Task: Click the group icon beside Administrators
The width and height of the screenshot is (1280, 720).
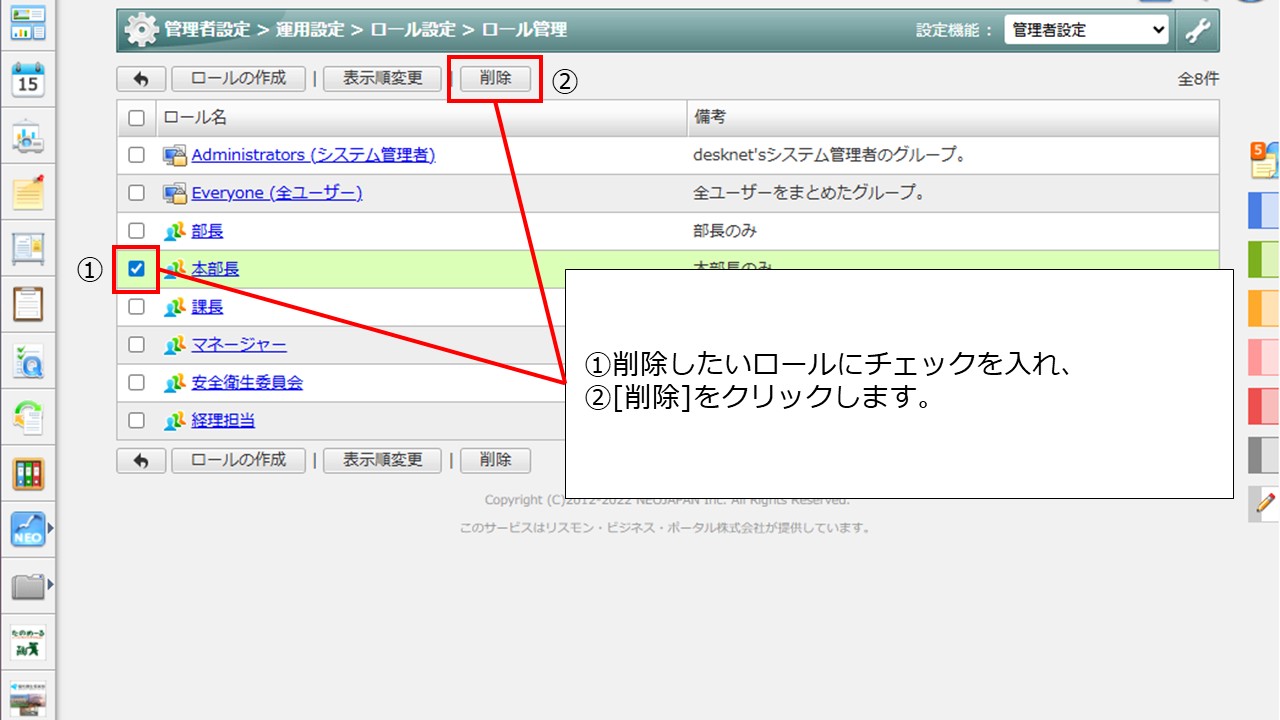Action: (175, 155)
